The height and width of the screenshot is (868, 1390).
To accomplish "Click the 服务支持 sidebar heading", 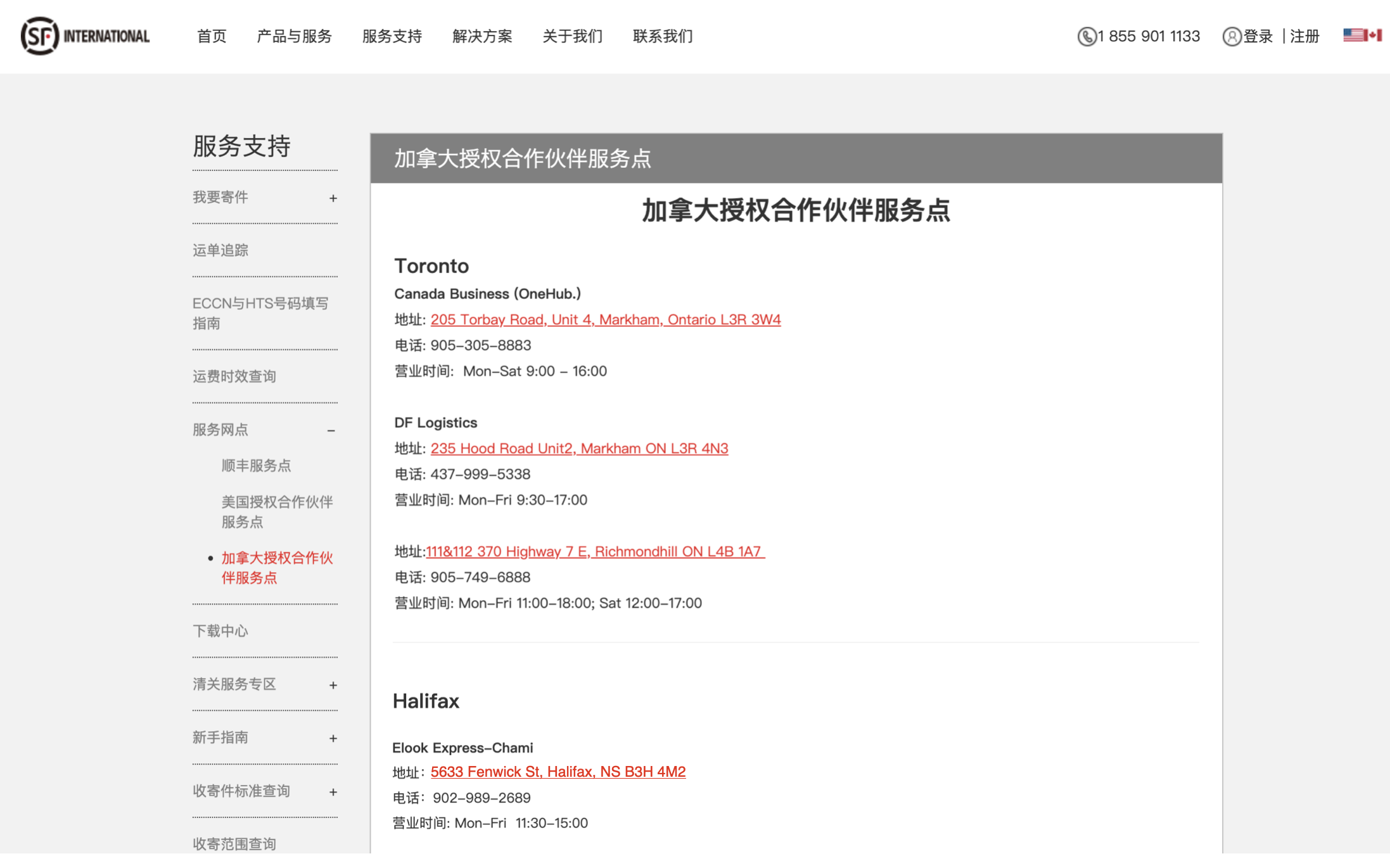I will click(x=241, y=146).
